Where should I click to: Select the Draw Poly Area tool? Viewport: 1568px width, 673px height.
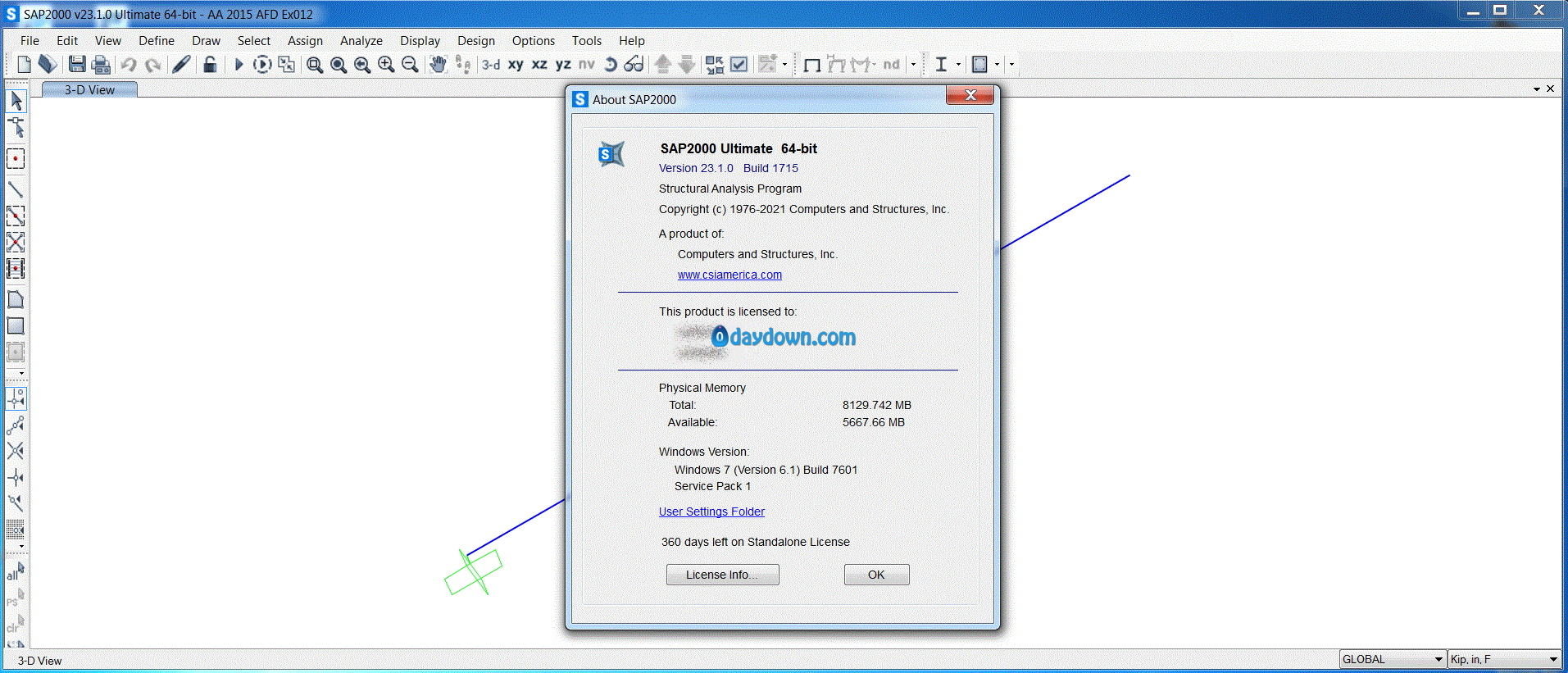[x=16, y=299]
